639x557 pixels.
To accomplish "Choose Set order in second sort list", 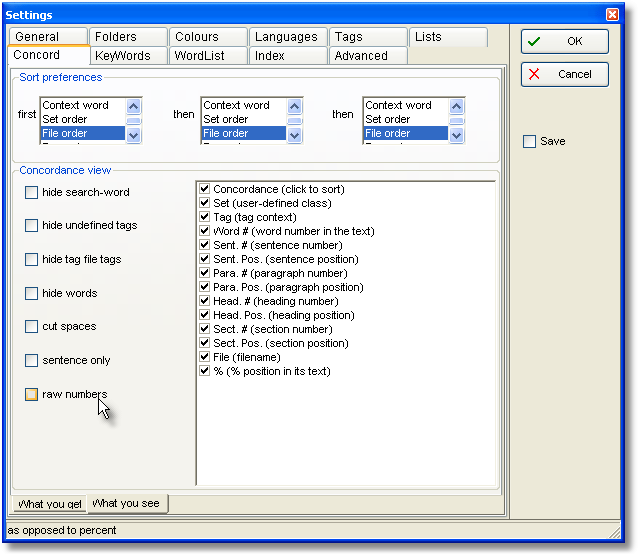I will tap(226, 119).
